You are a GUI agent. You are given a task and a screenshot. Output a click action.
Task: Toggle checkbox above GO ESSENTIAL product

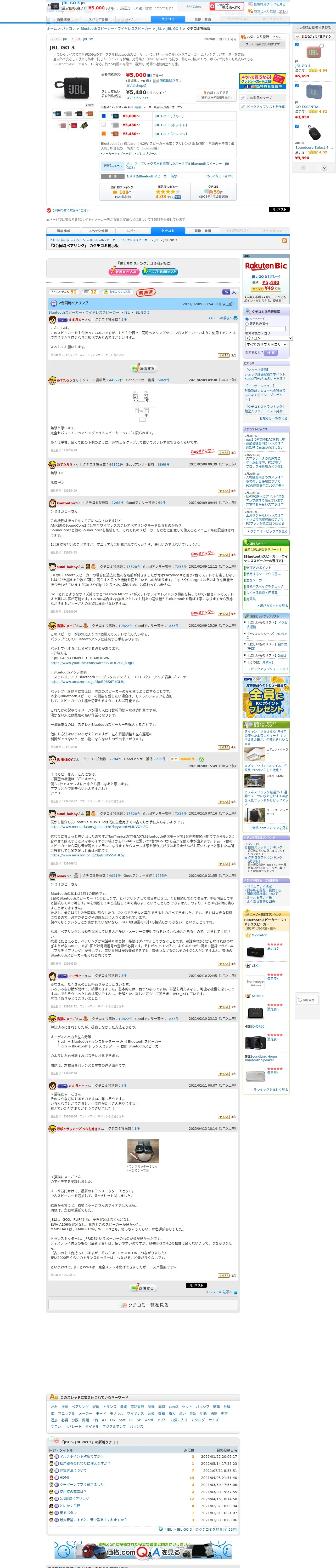pos(297,85)
